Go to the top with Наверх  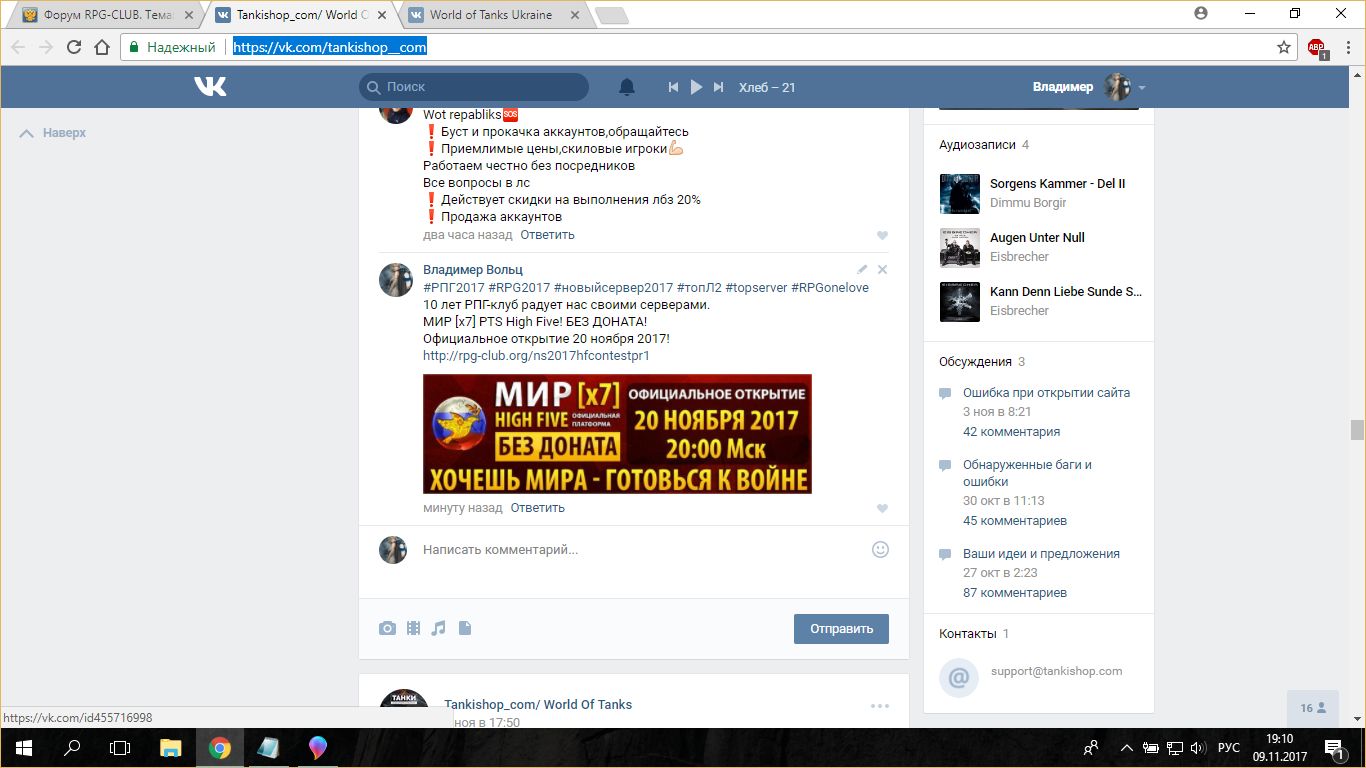click(53, 133)
